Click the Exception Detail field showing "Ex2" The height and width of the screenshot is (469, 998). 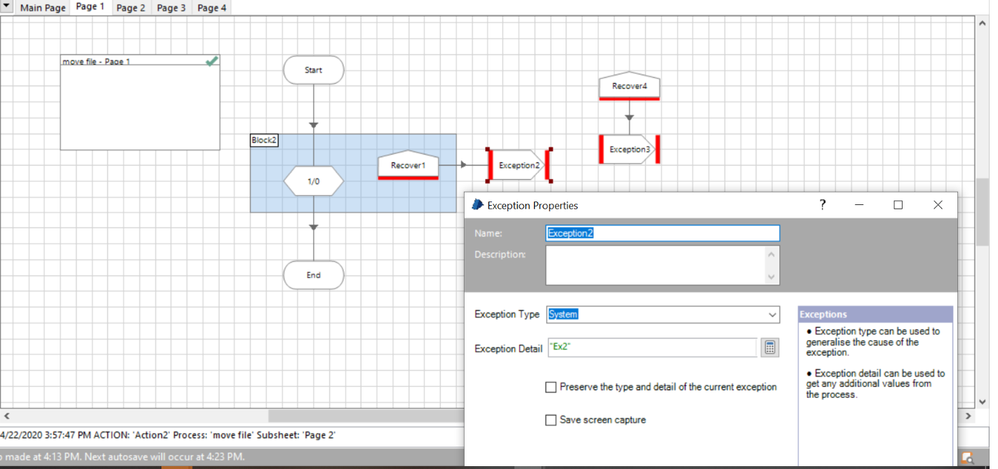652,347
